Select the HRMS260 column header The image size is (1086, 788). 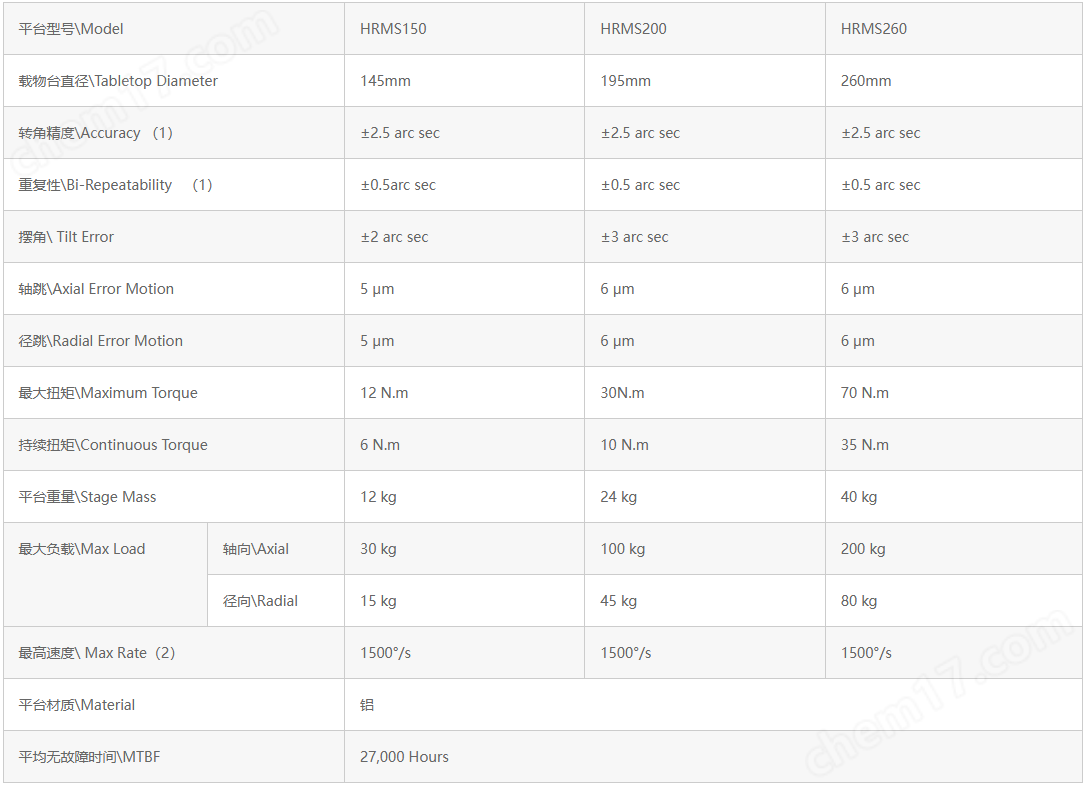(x=953, y=28)
